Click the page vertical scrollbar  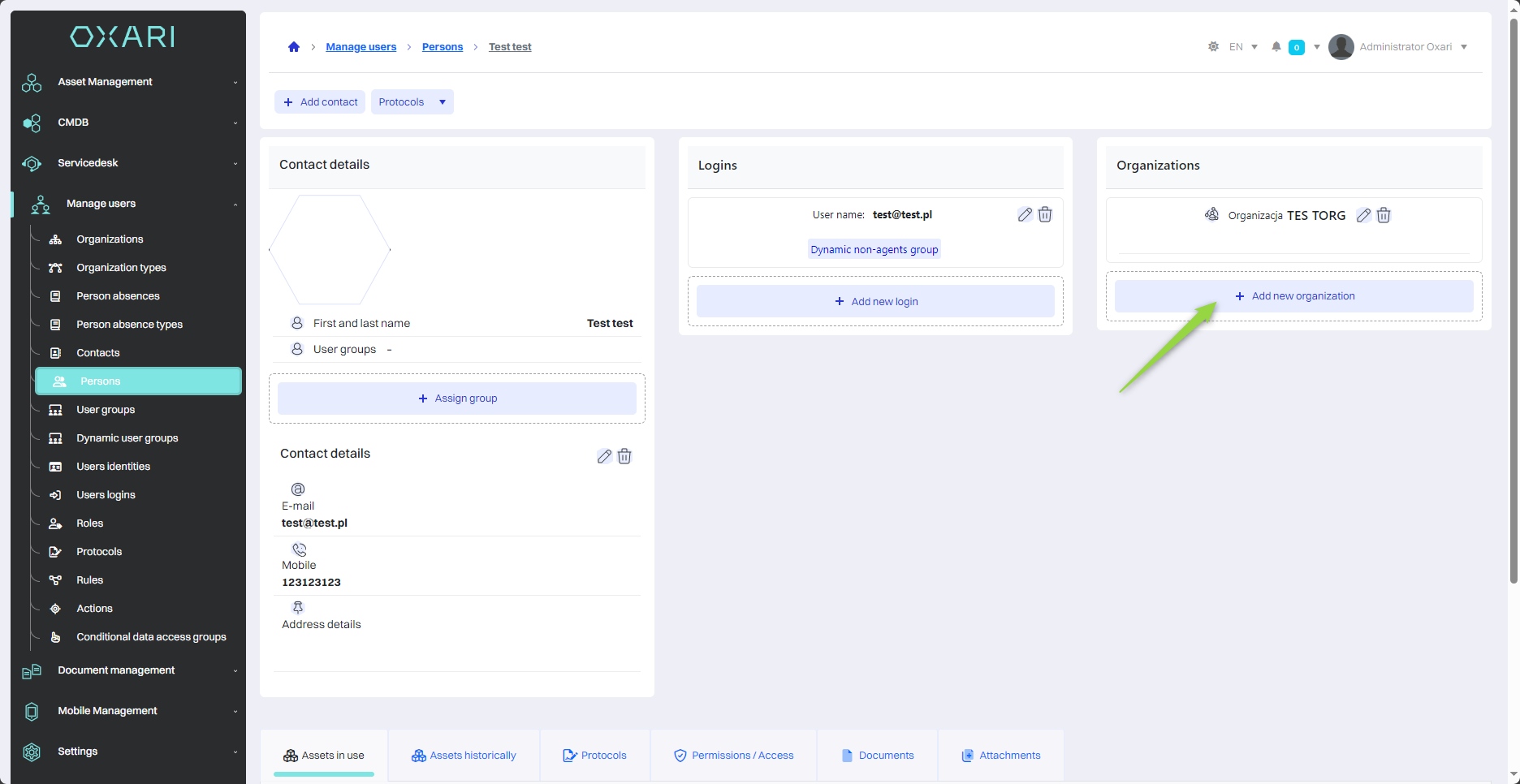coord(1514,325)
